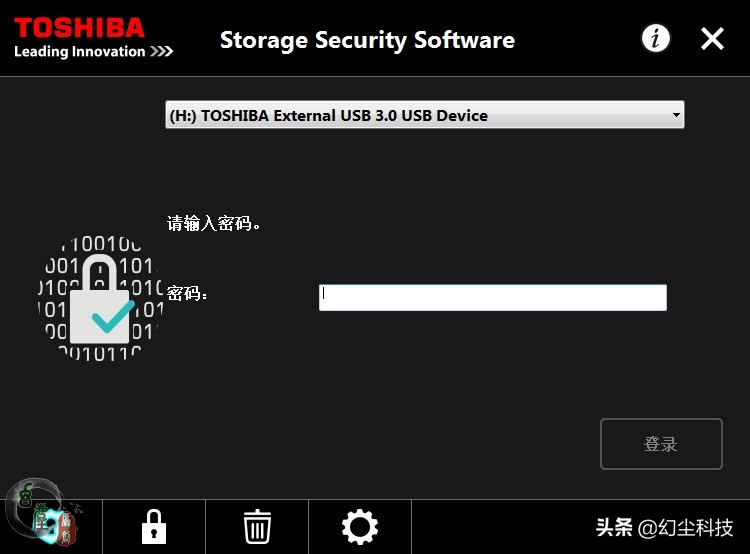Screen dimensions: 750x554
Task: Expand the drive list dropdown arrow
Action: [676, 115]
